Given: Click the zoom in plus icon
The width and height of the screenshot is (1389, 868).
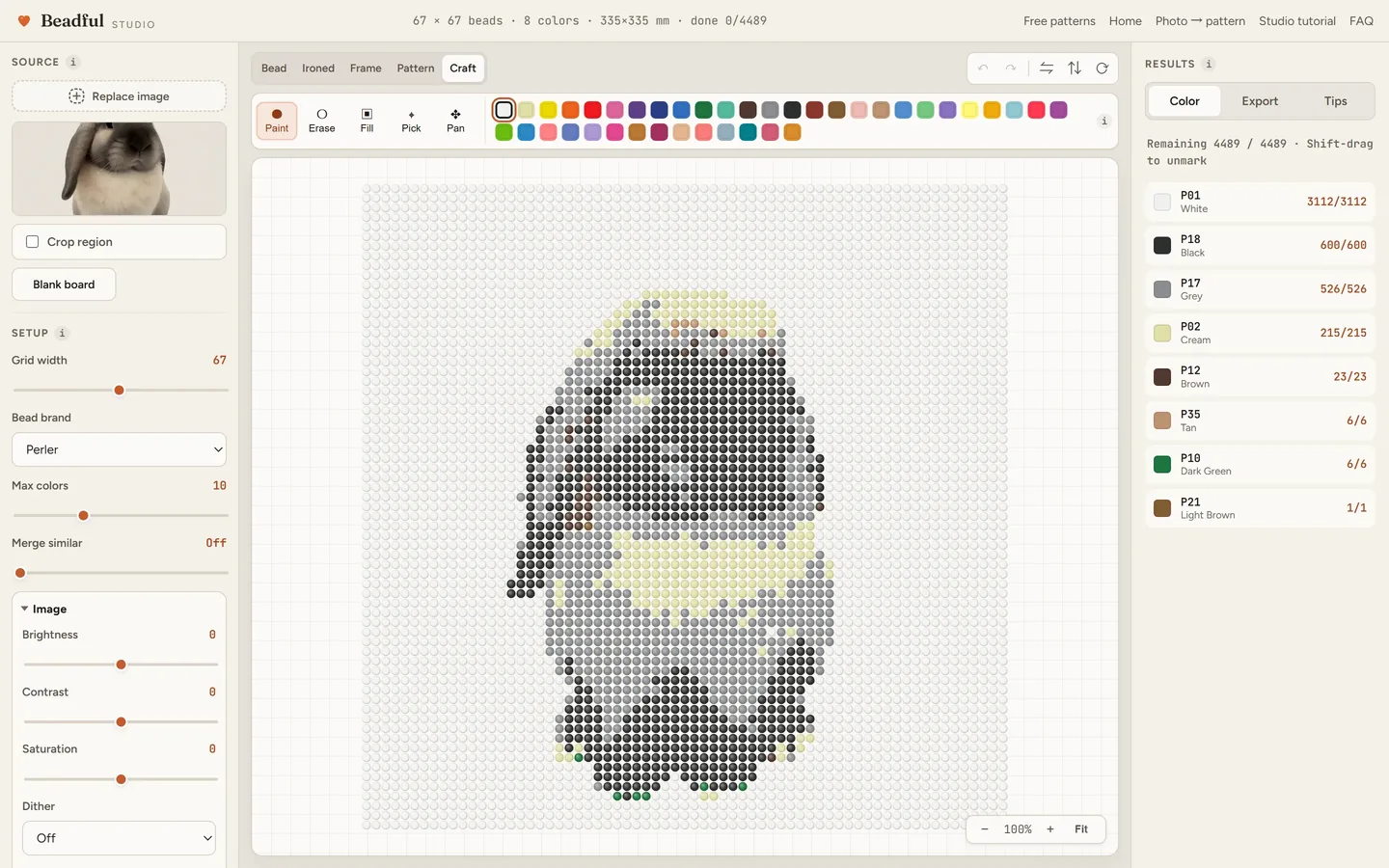Looking at the screenshot, I should pyautogui.click(x=1050, y=829).
